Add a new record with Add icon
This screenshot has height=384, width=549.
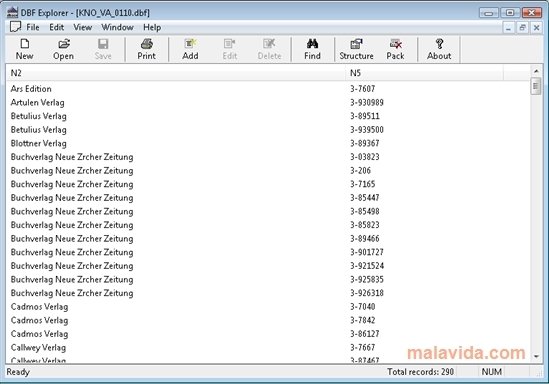pos(190,49)
